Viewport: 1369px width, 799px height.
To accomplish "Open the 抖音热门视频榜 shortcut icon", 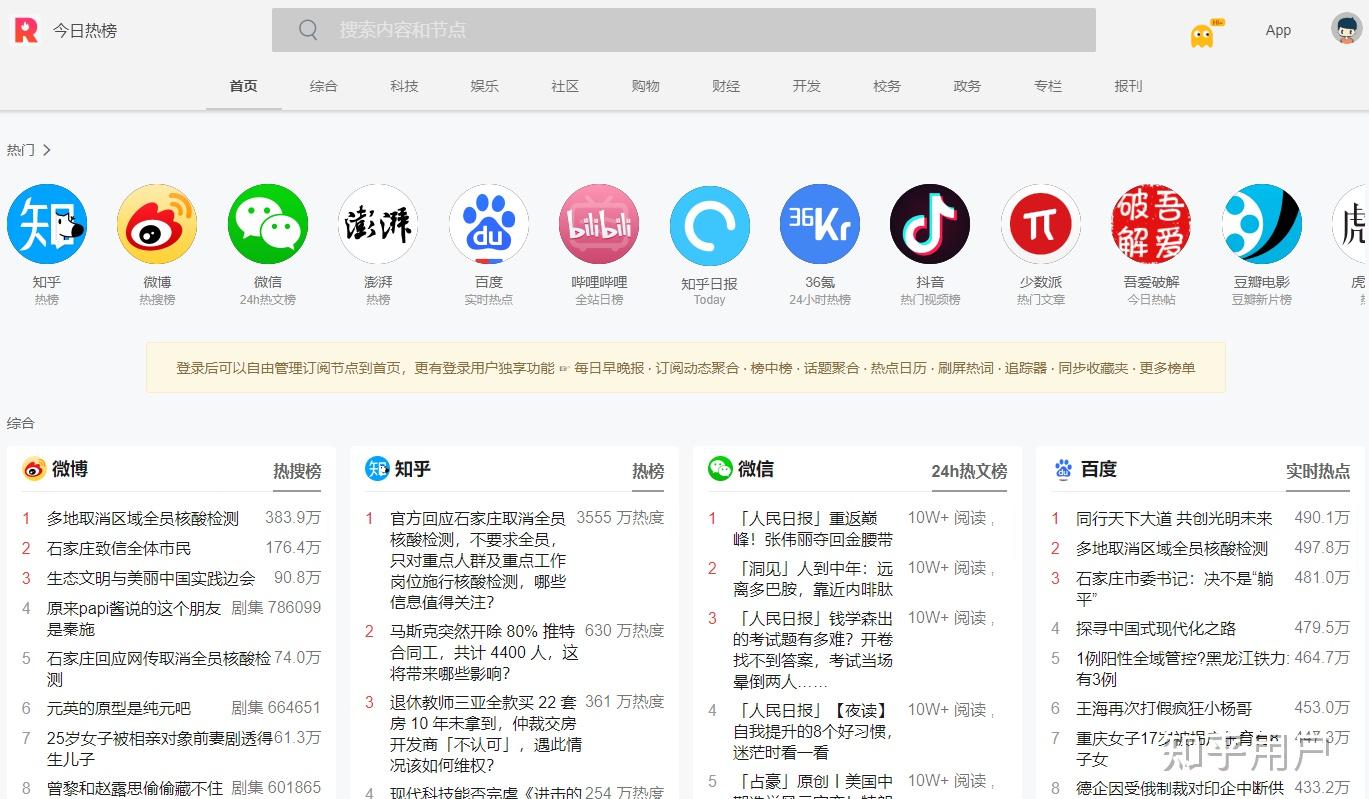I will 930,223.
